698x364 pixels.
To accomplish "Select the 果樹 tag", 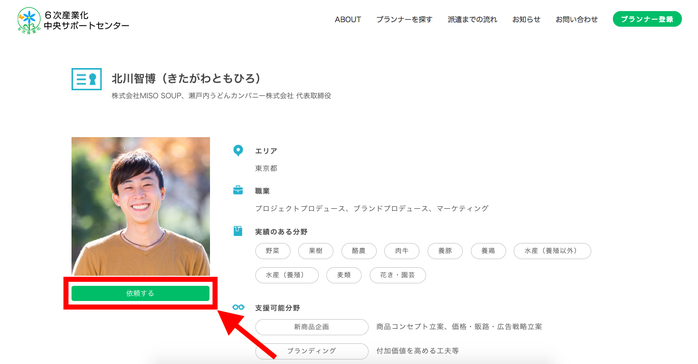I will [316, 251].
